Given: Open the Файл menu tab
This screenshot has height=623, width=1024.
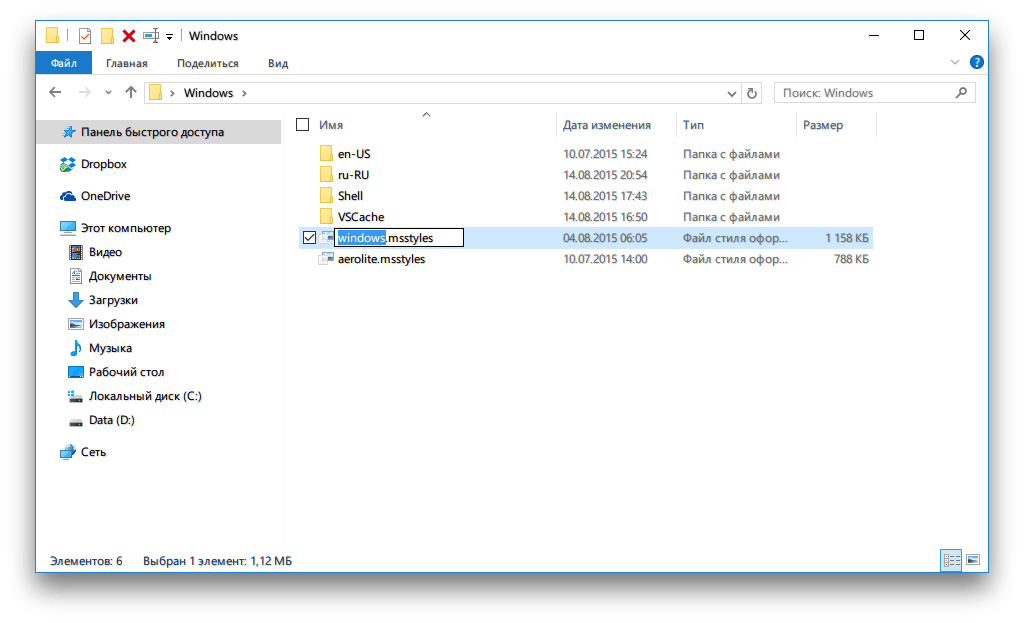Looking at the screenshot, I should tap(63, 63).
